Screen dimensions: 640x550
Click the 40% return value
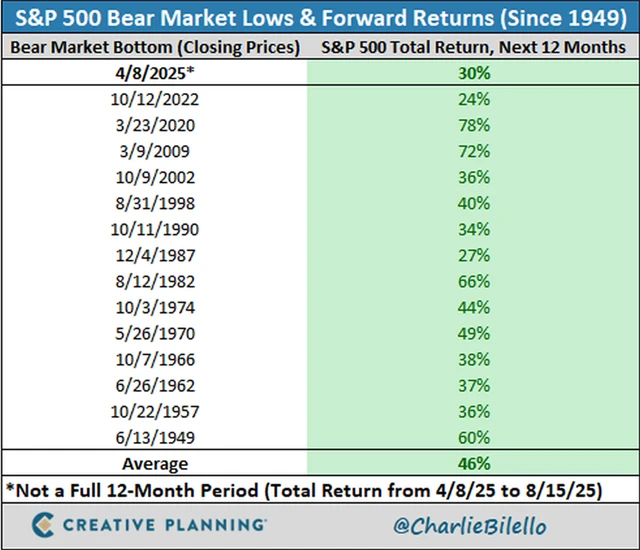pos(474,203)
